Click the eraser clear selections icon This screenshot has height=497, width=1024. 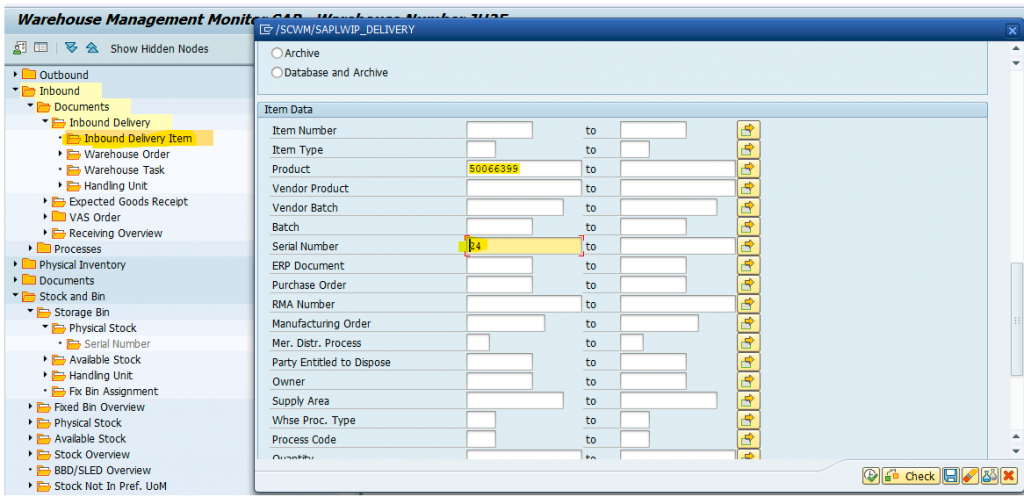click(970, 476)
